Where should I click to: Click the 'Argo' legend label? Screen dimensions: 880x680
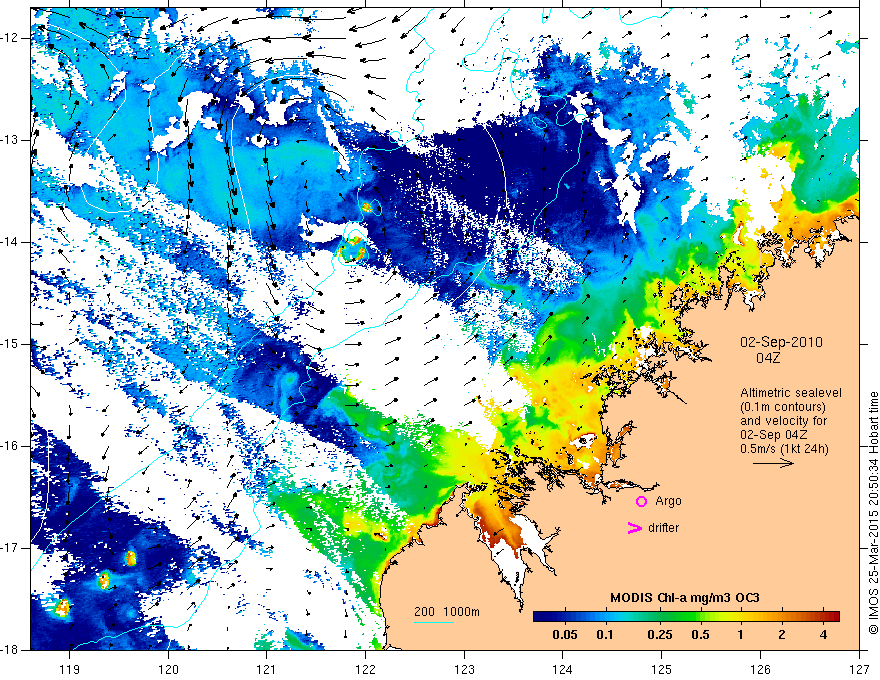668,501
